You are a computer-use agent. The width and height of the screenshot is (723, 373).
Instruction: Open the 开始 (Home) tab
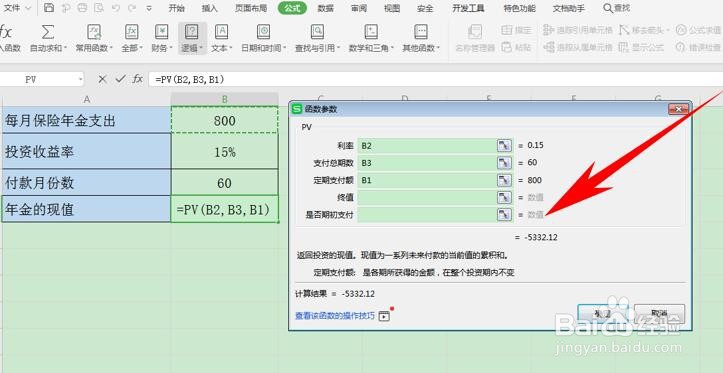(x=177, y=8)
